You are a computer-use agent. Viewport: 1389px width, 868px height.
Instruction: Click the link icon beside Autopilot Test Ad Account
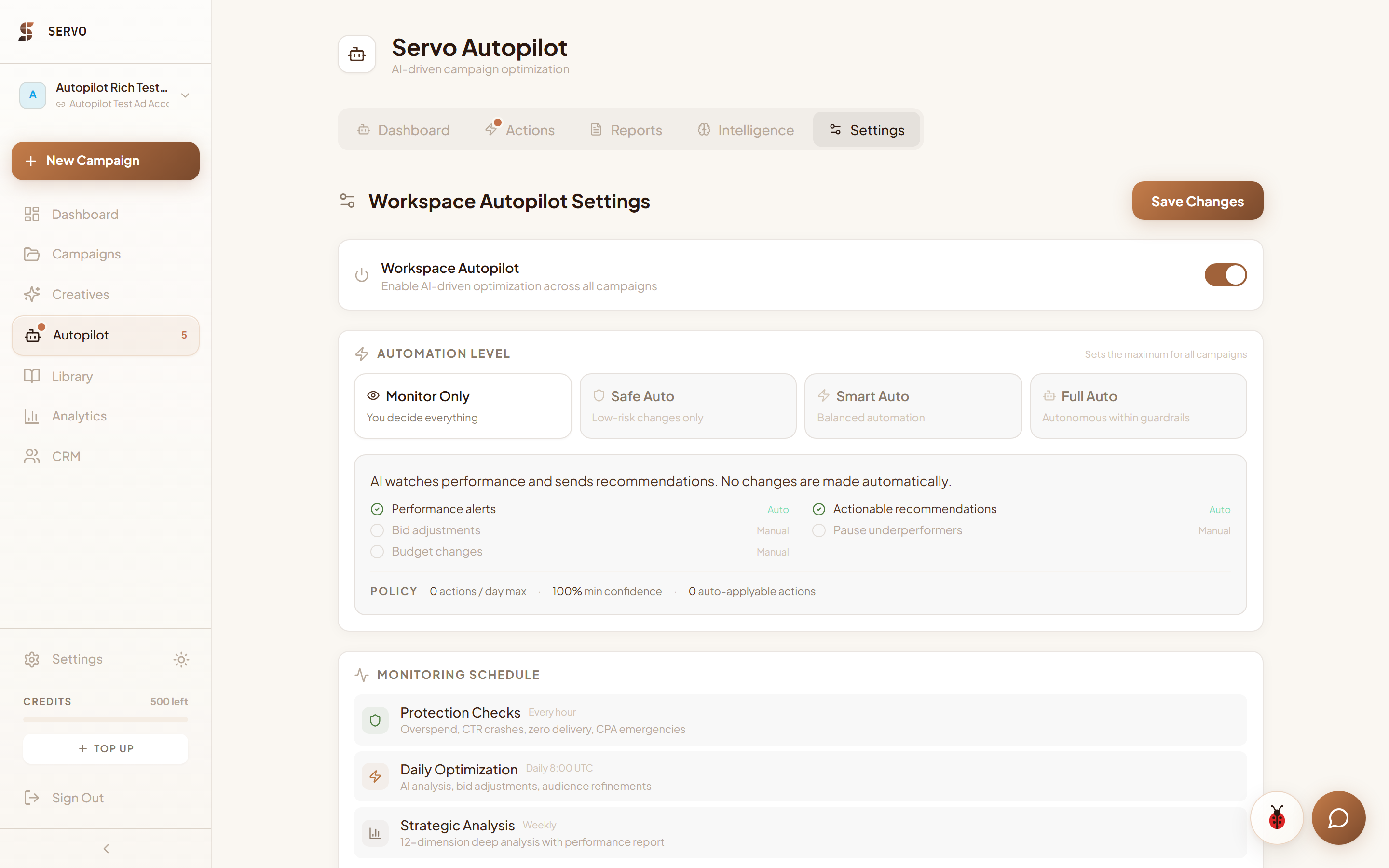pyautogui.click(x=61, y=104)
